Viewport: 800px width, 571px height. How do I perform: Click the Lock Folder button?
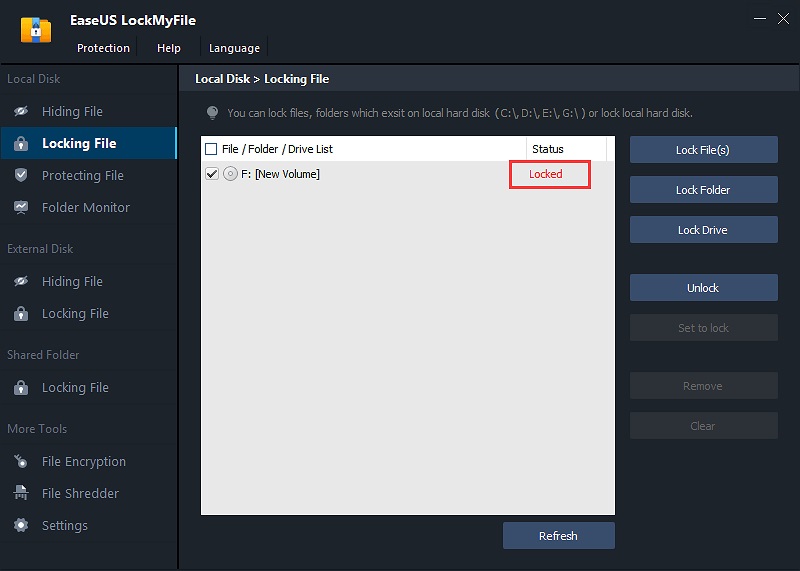click(x=704, y=189)
